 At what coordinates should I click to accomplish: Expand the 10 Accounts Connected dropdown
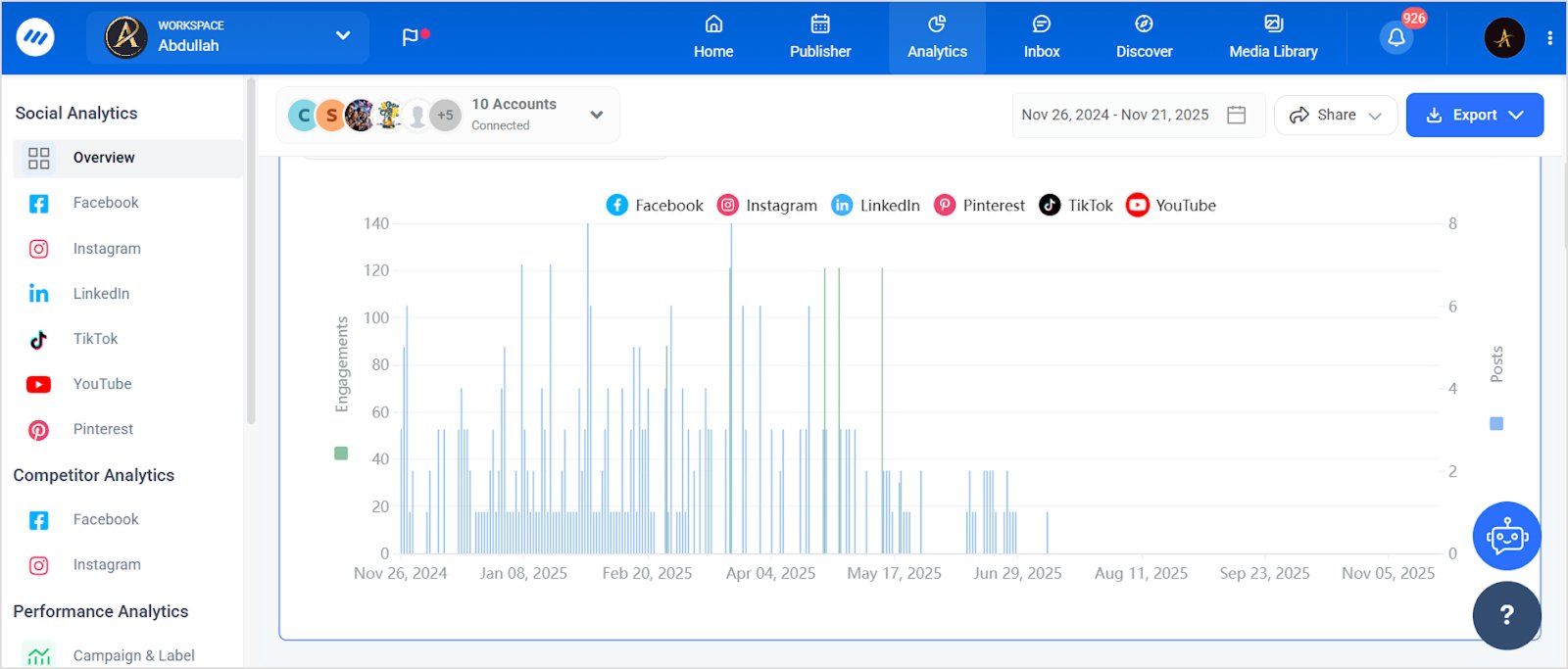point(449,115)
